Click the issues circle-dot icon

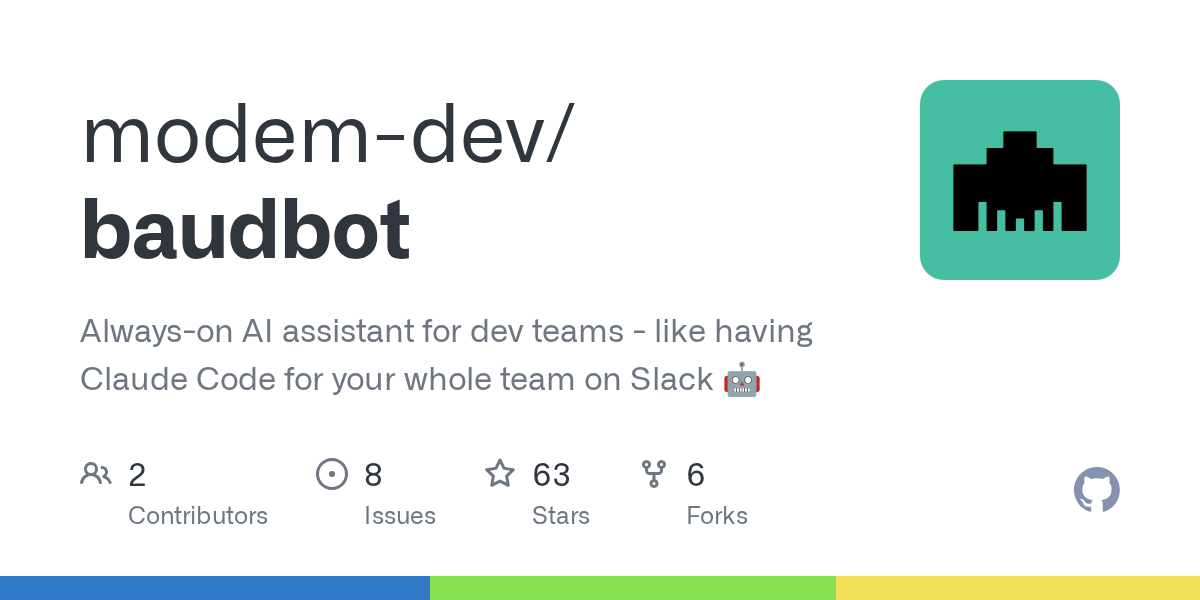pos(331,474)
